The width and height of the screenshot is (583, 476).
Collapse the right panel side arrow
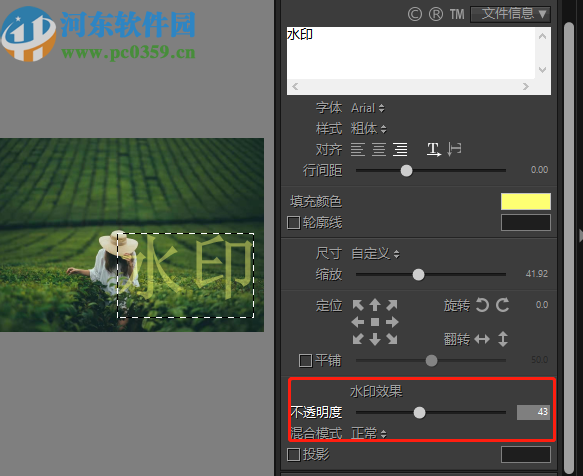pyautogui.click(x=580, y=236)
